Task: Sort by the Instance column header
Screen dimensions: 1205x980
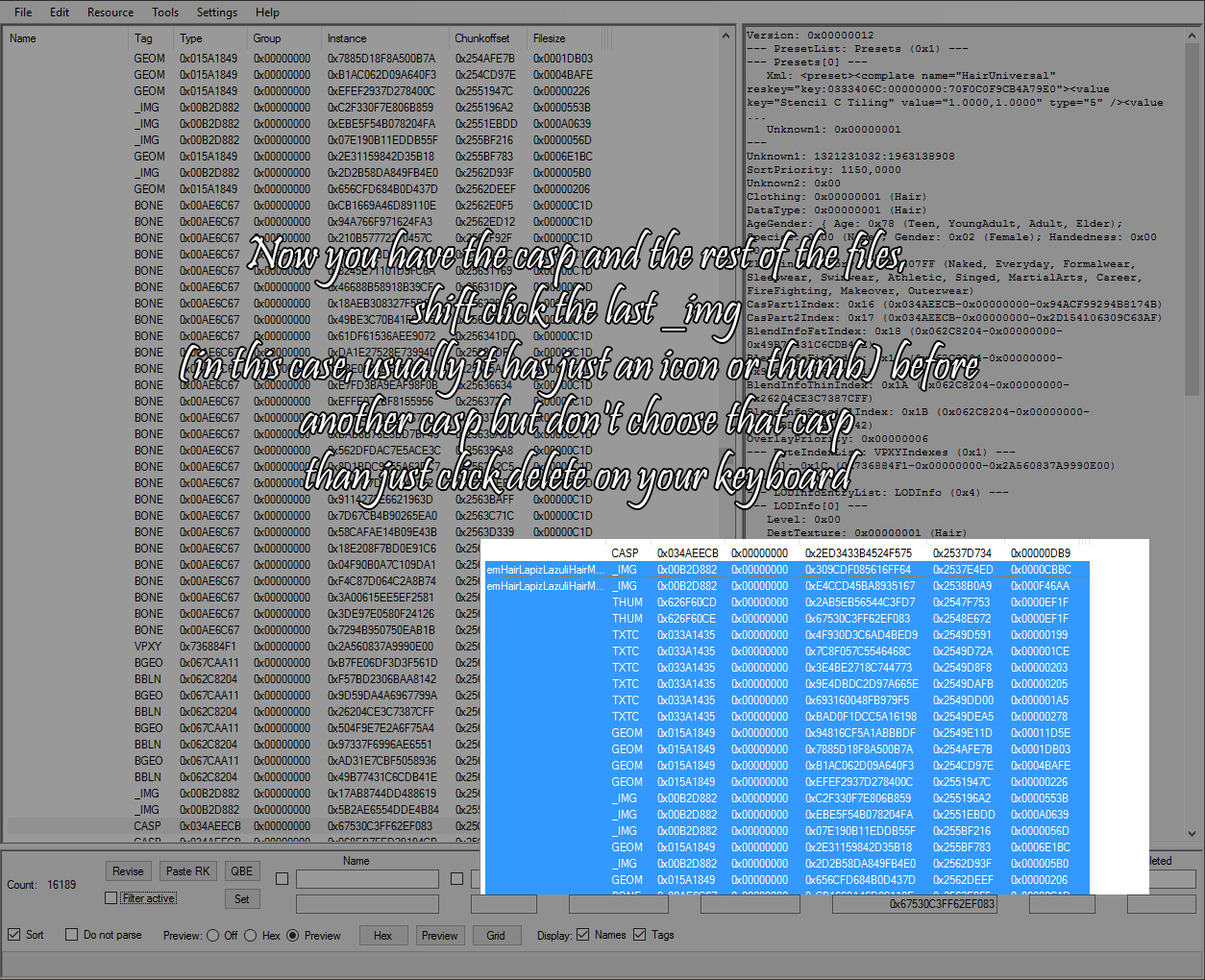Action: tap(347, 38)
